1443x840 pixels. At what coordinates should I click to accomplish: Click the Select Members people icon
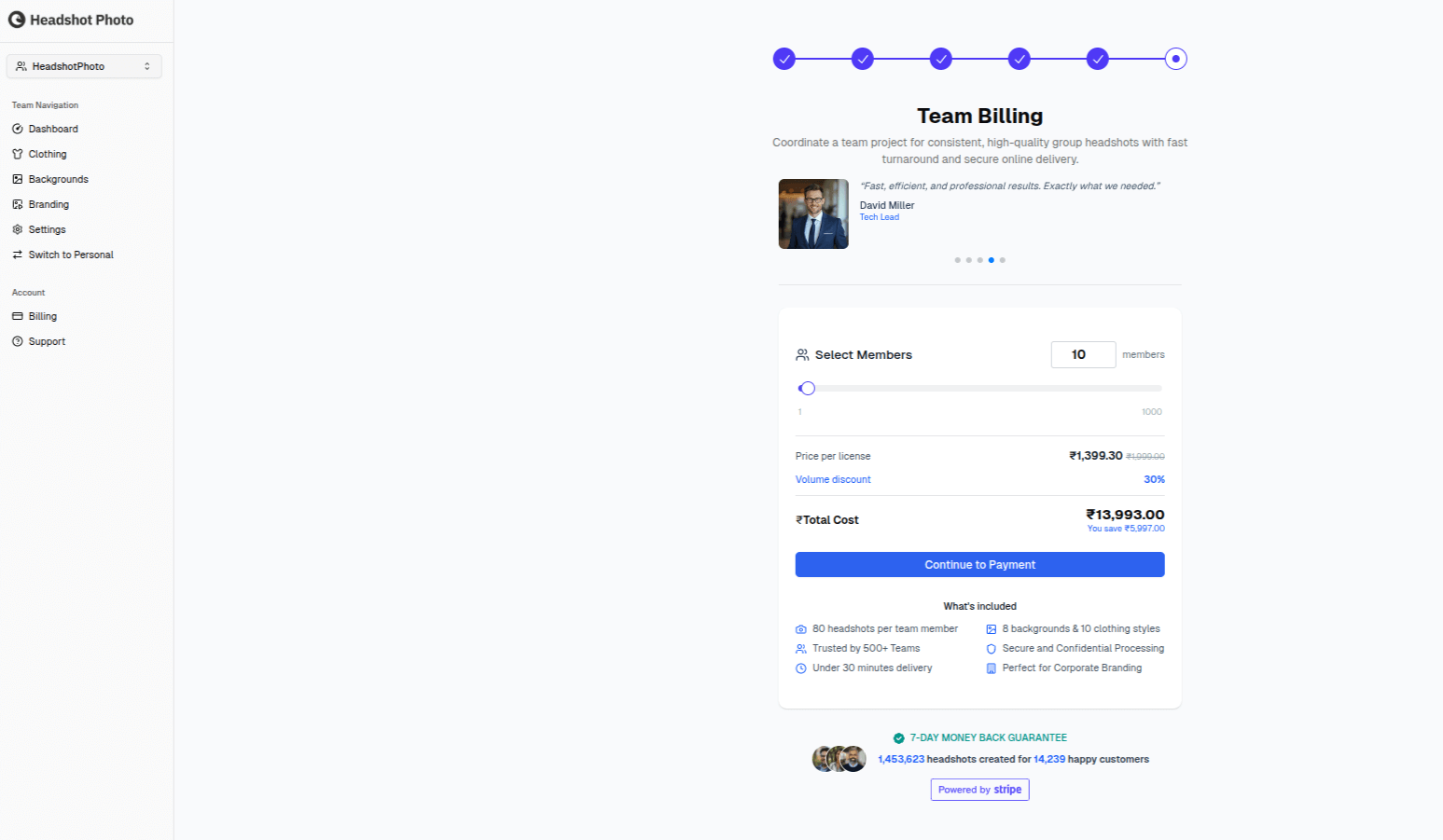(802, 354)
